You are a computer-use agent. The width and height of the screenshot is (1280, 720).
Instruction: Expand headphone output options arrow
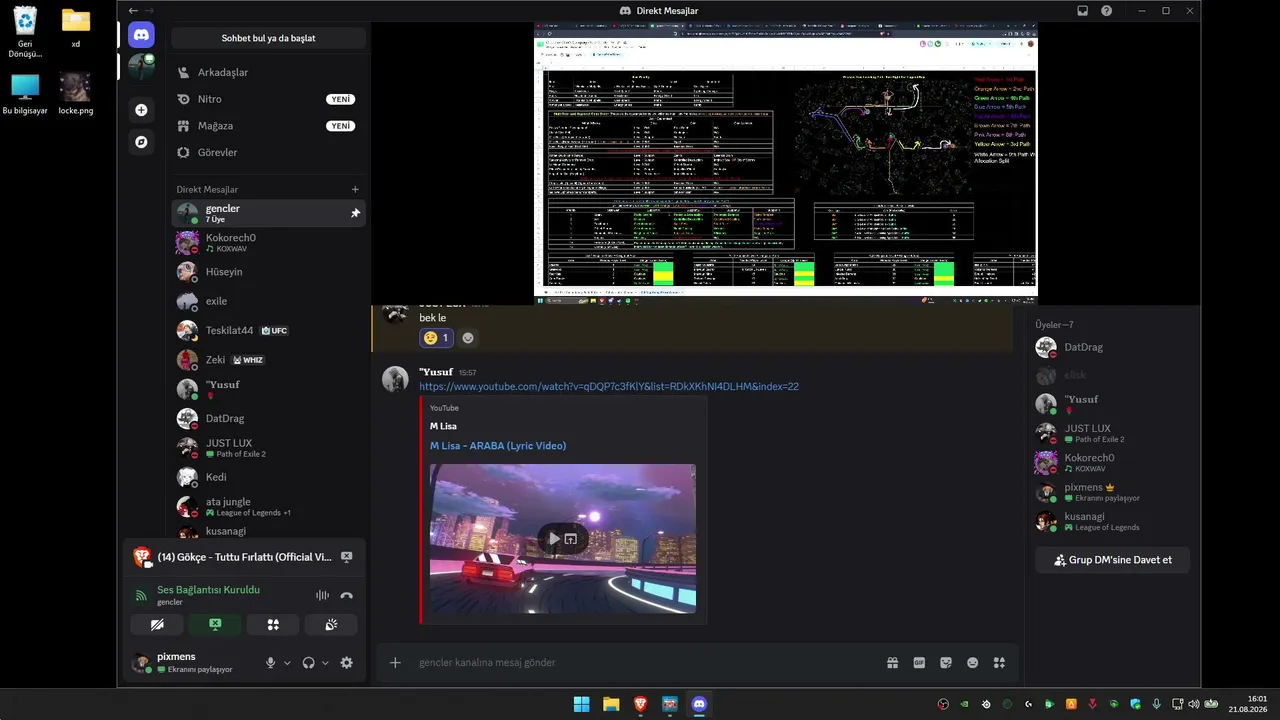pos(325,663)
